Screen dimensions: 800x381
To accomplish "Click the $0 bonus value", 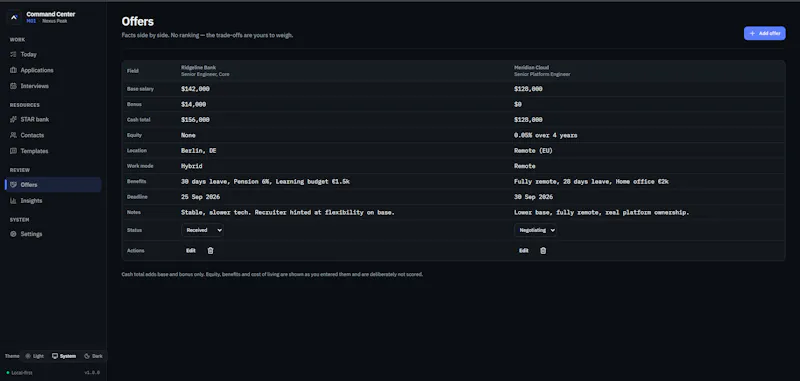I will [518, 104].
